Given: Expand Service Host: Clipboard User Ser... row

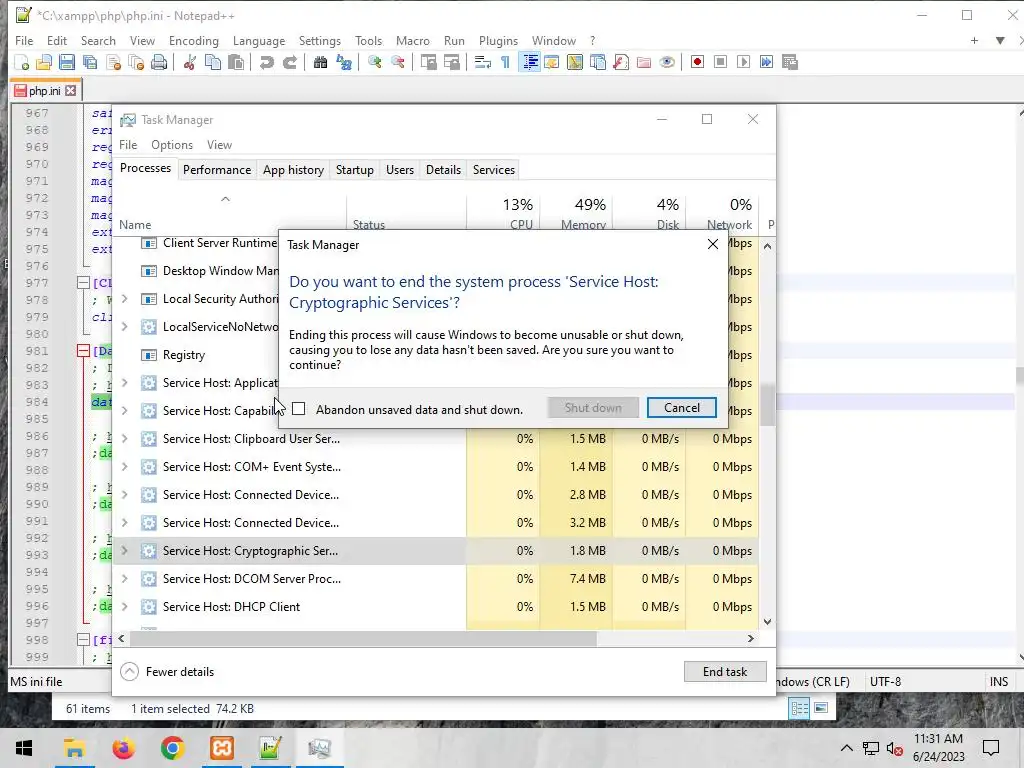Looking at the screenshot, I should (x=125, y=439).
